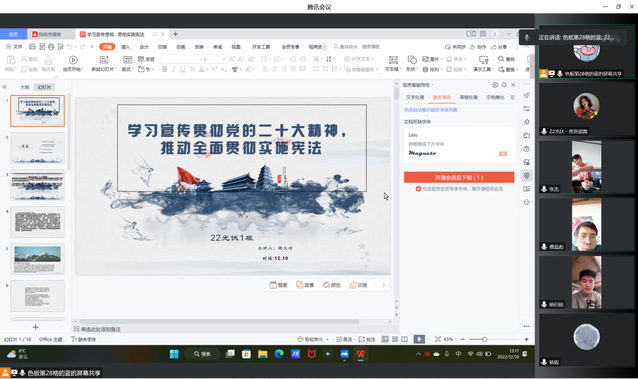Click the blue missing-fonts link in side panel
This screenshot has height=379, width=638.
tap(430, 110)
